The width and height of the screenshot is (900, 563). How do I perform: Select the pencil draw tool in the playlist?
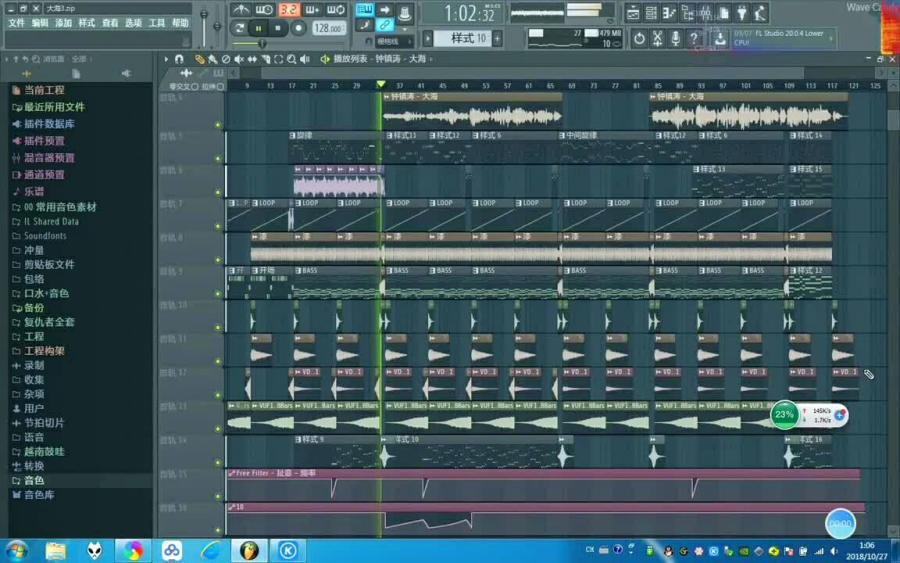199,59
